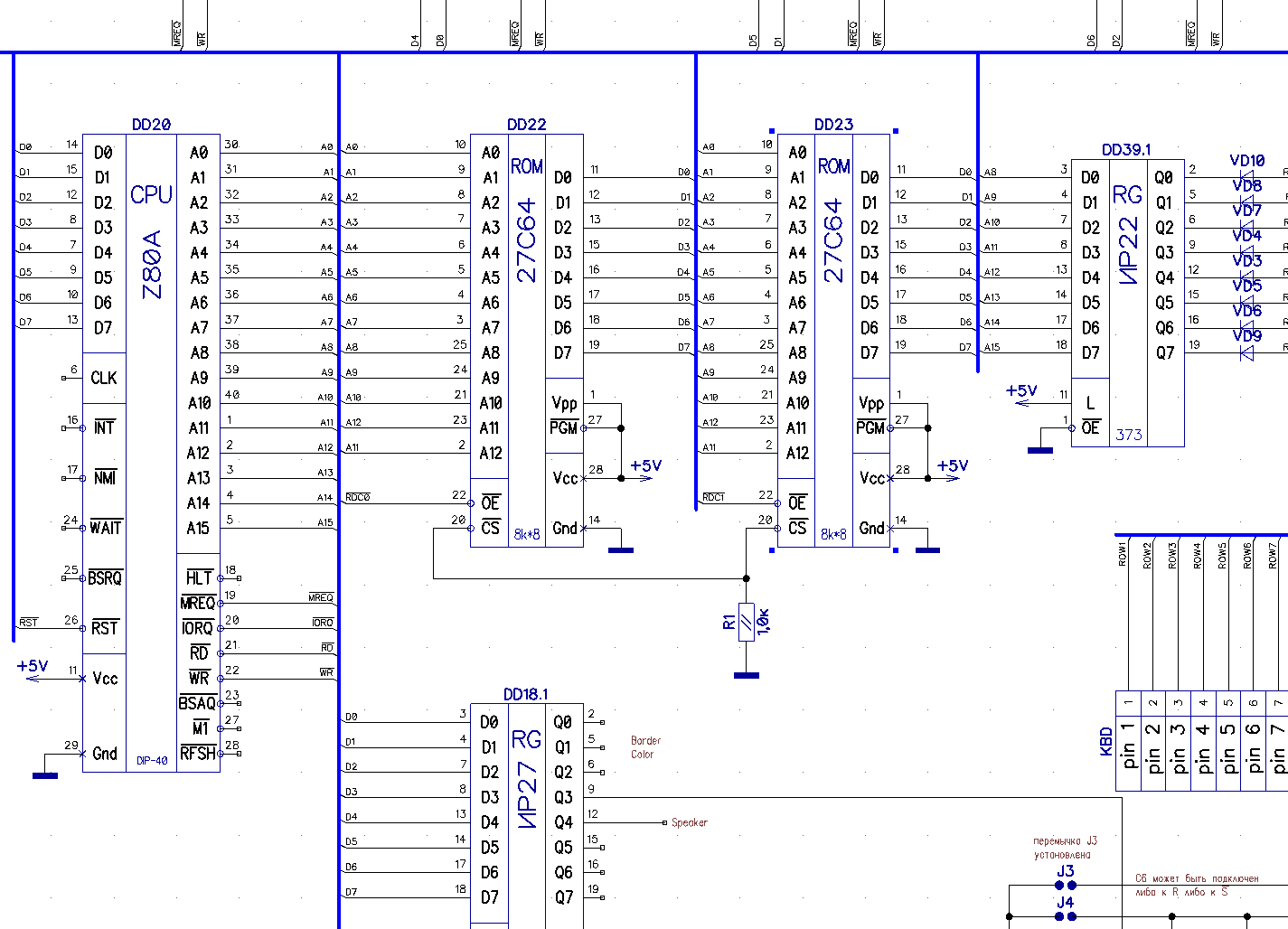Select the DD18.1 designator label
The width and height of the screenshot is (1288, 929).
[x=526, y=694]
